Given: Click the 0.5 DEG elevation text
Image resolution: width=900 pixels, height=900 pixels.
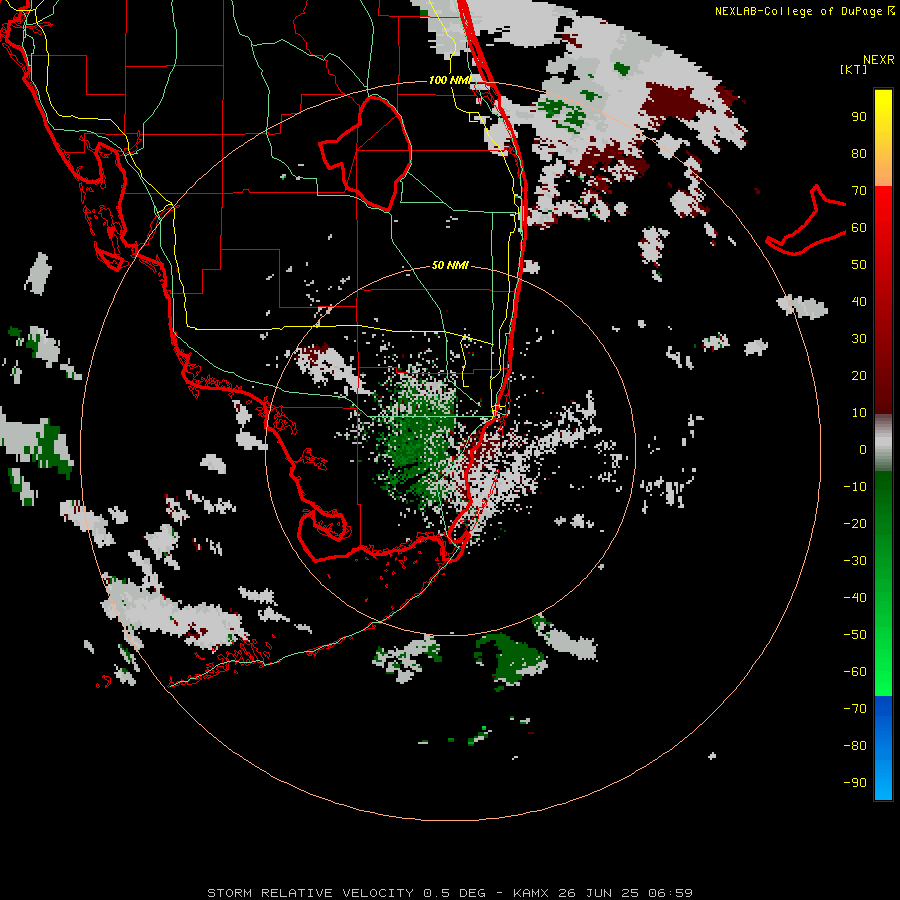Looking at the screenshot, I should [454, 893].
